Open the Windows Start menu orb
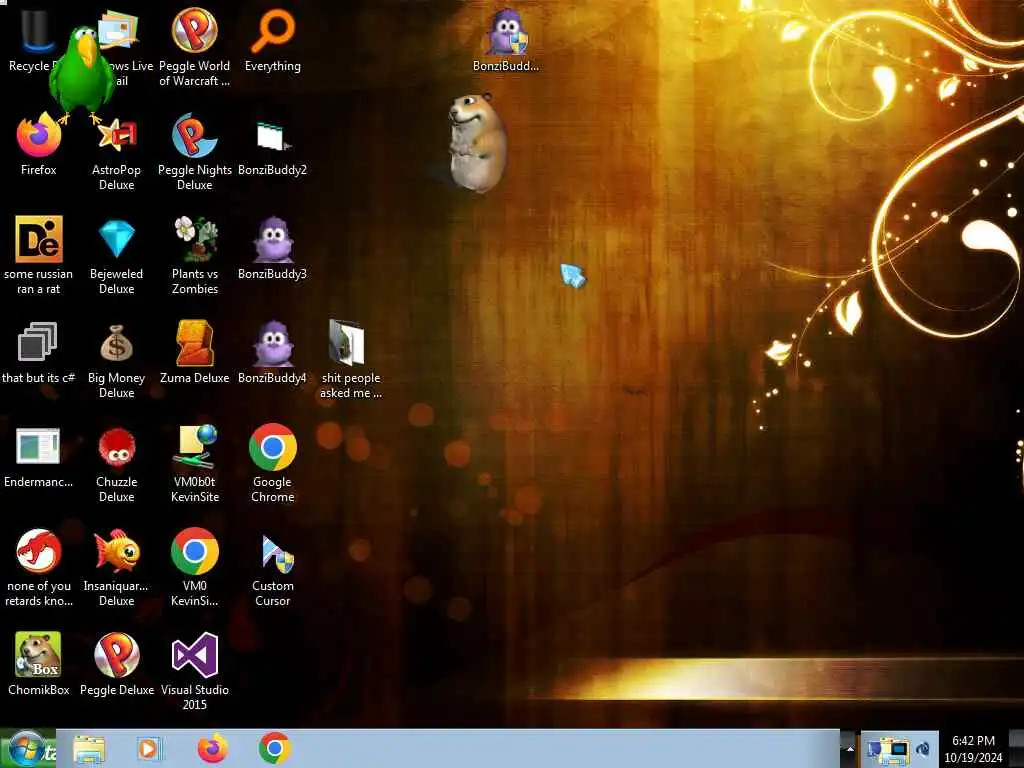This screenshot has width=1024, height=768. [x=26, y=748]
